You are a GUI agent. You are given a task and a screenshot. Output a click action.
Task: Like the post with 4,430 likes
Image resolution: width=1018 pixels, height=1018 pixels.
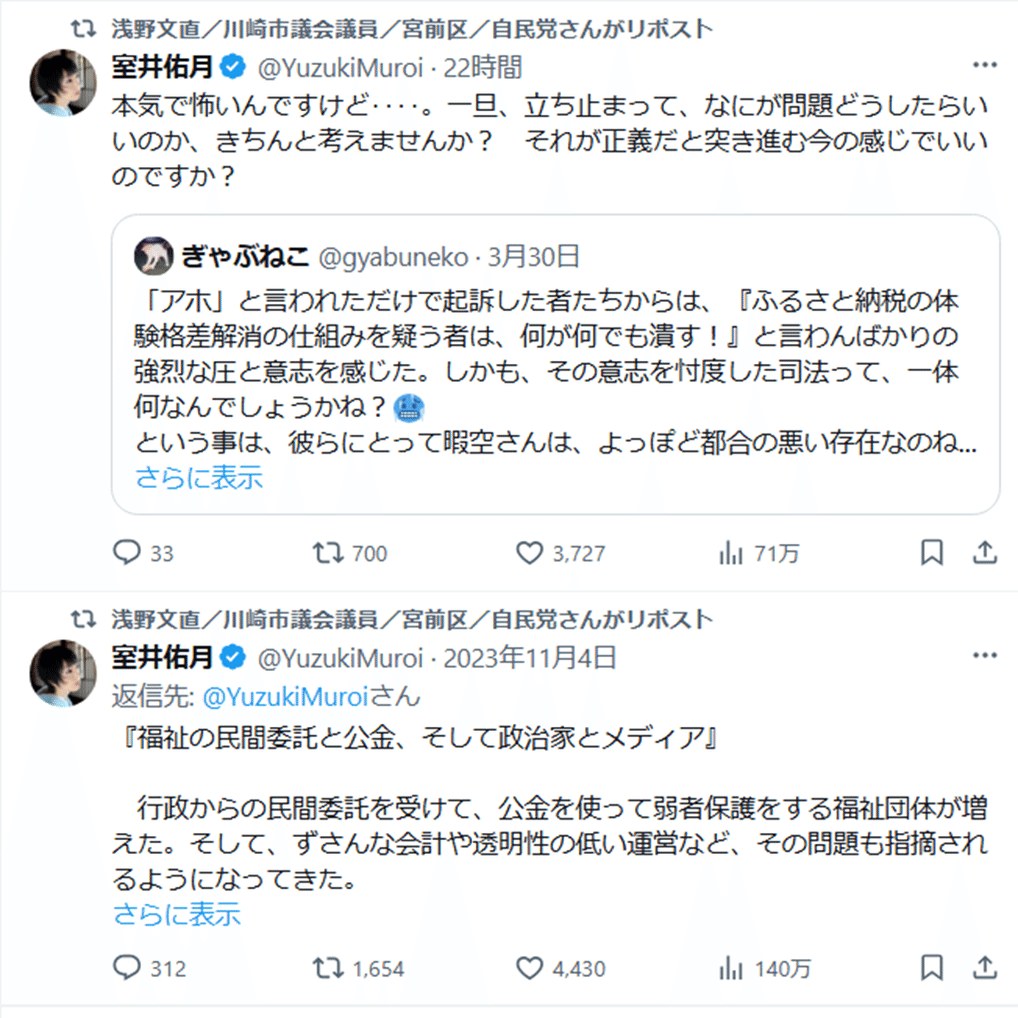click(x=528, y=968)
